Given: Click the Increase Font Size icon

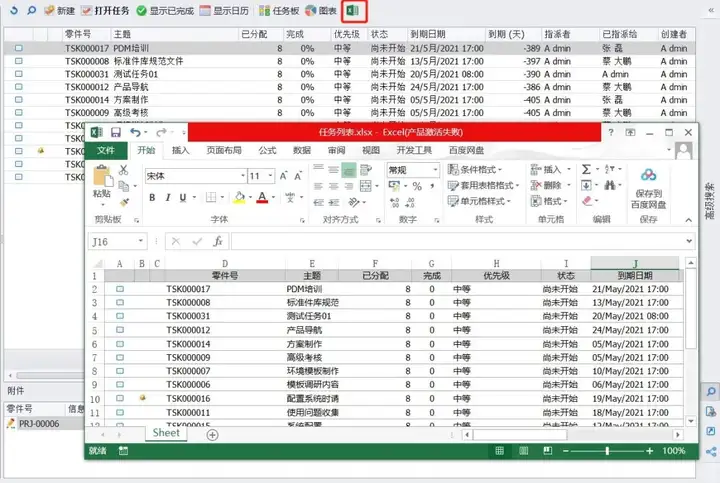Looking at the screenshot, I should coord(283,176).
